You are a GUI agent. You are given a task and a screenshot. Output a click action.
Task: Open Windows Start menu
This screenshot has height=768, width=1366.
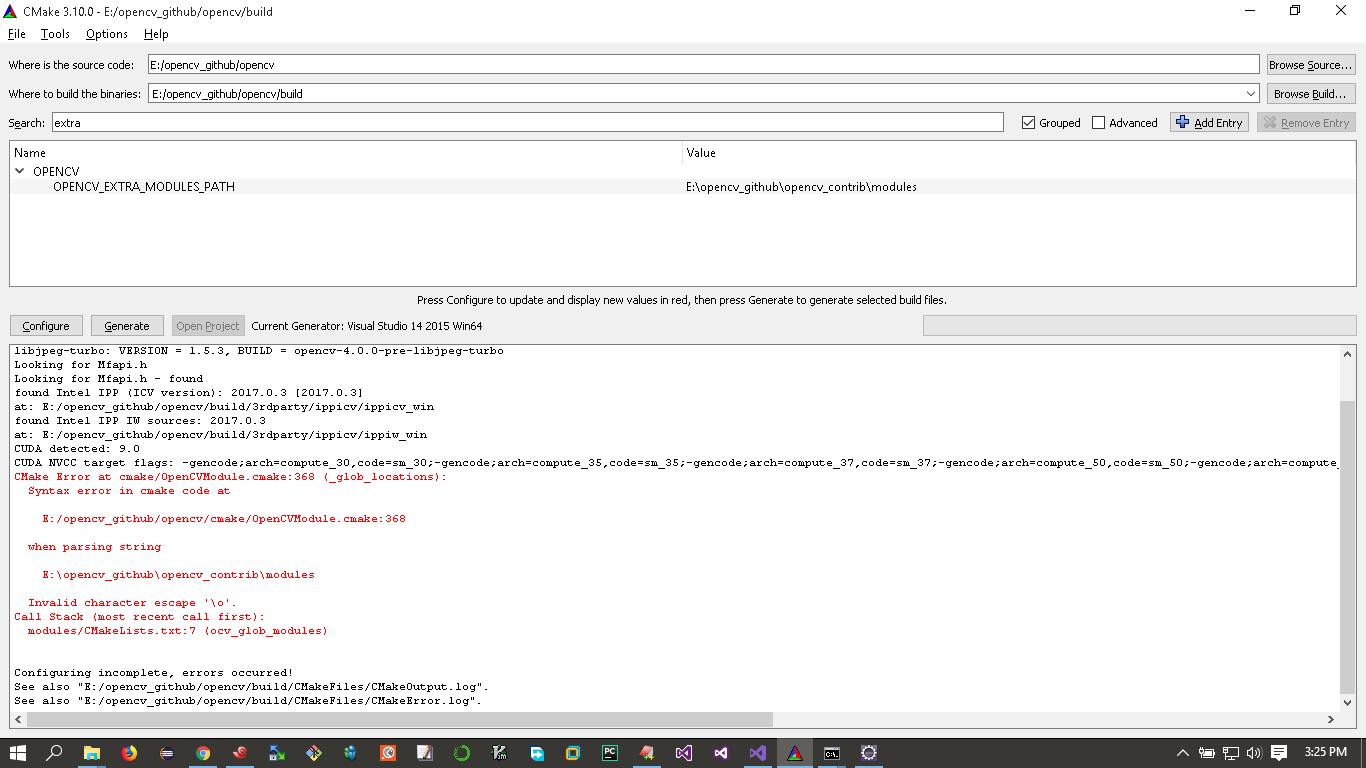pyautogui.click(x=18, y=753)
